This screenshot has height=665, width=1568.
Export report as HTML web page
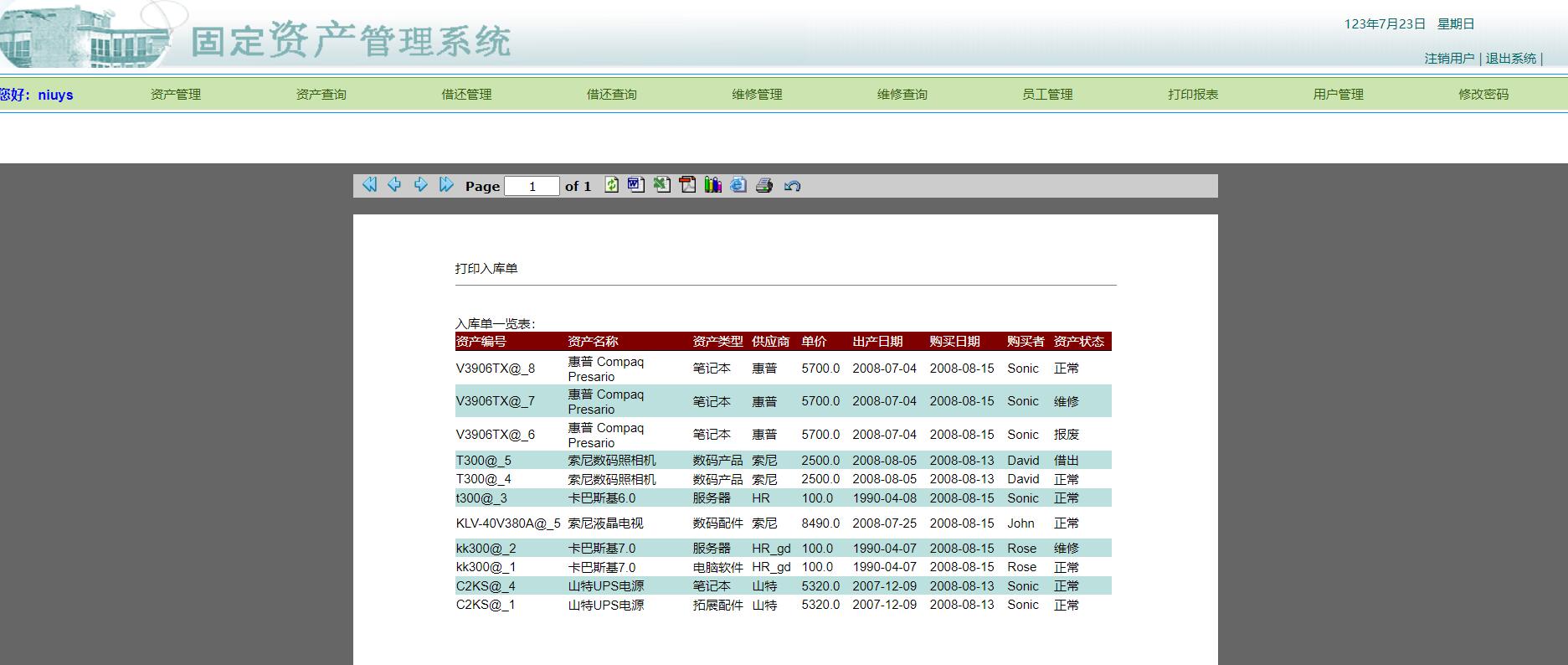click(x=738, y=185)
